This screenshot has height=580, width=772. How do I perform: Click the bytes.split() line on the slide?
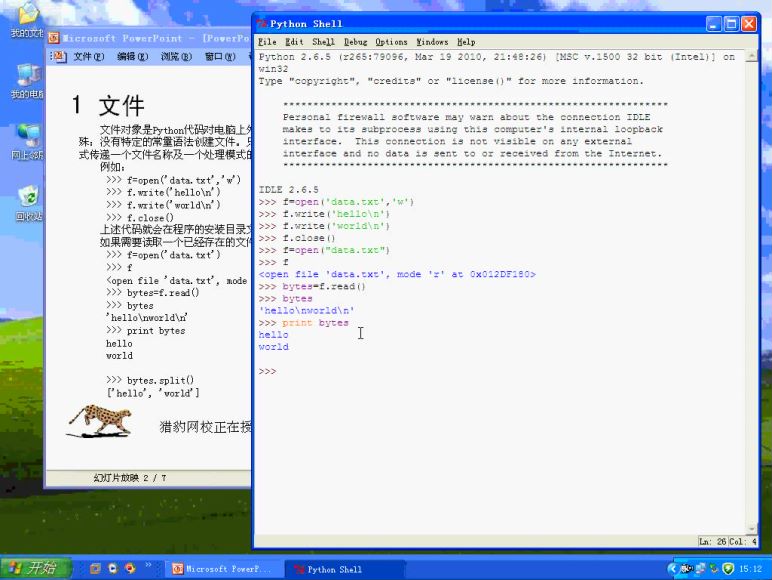click(150, 380)
